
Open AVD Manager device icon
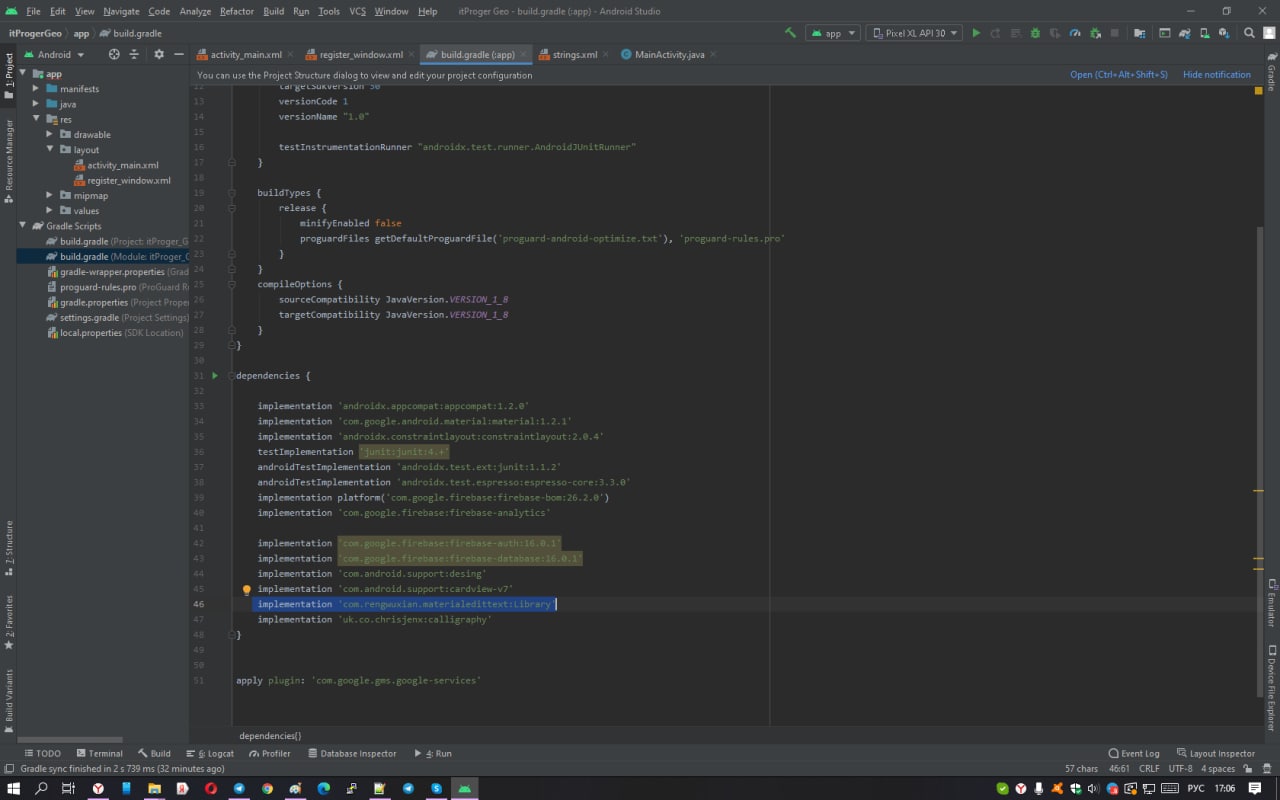point(1205,33)
